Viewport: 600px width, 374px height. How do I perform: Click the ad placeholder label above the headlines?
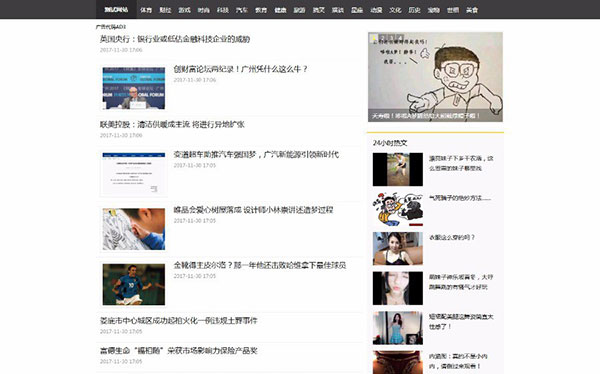[111, 27]
